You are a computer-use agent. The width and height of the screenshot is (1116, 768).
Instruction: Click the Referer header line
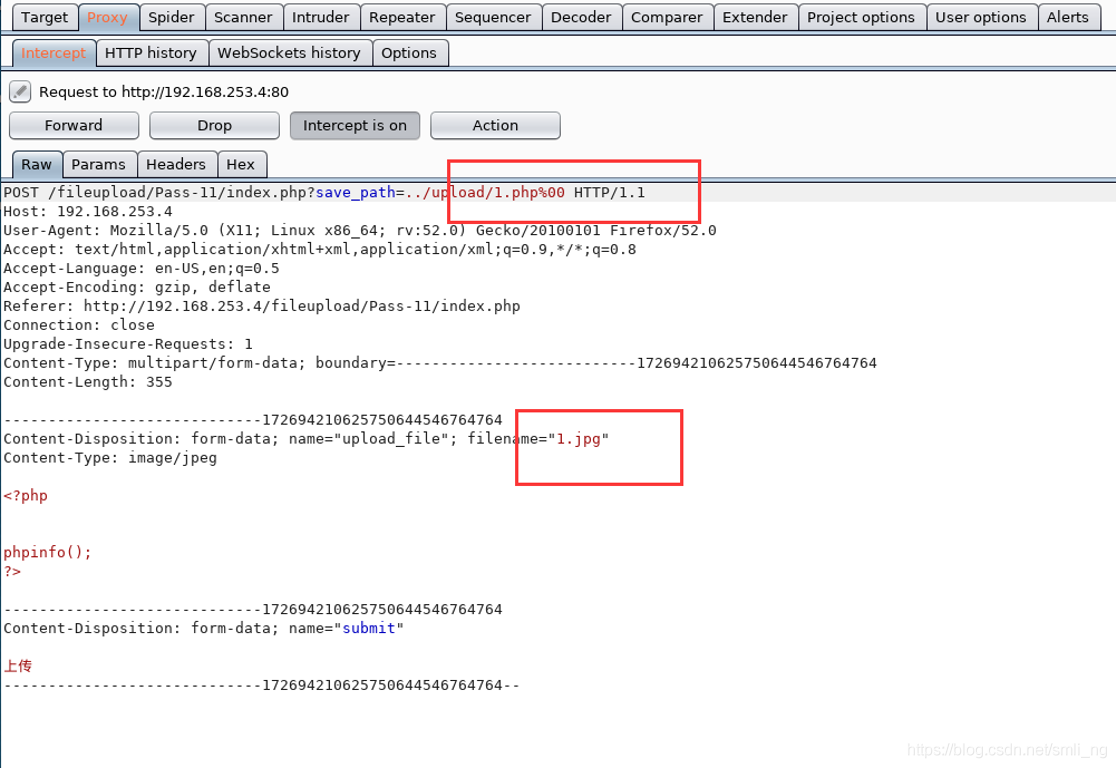coord(261,306)
